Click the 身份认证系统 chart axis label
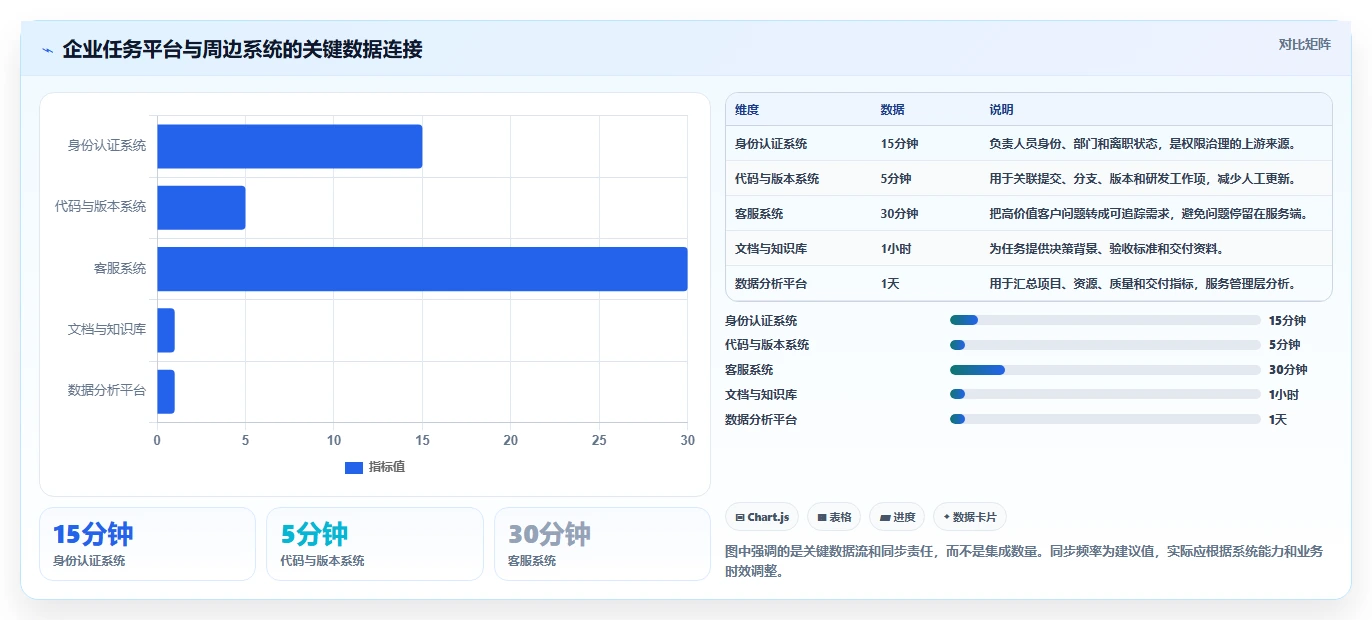The height and width of the screenshot is (620, 1372). point(106,146)
